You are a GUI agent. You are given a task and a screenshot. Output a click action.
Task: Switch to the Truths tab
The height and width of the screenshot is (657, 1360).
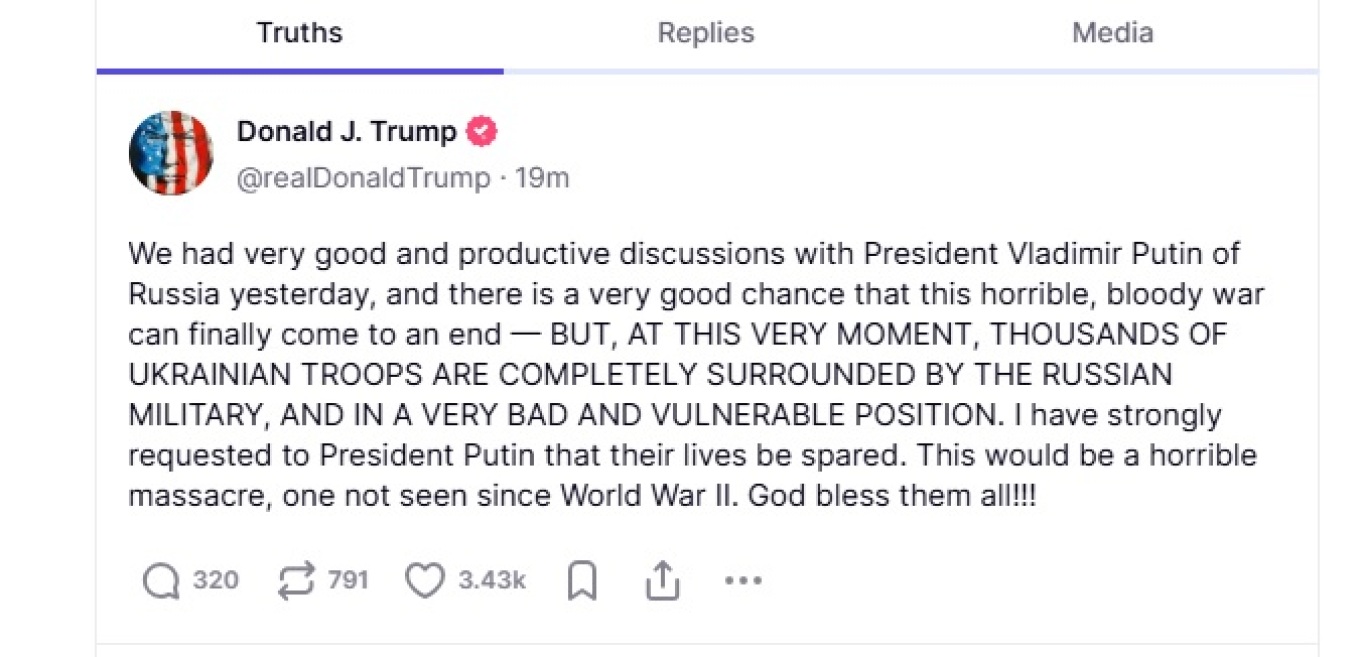point(299,33)
